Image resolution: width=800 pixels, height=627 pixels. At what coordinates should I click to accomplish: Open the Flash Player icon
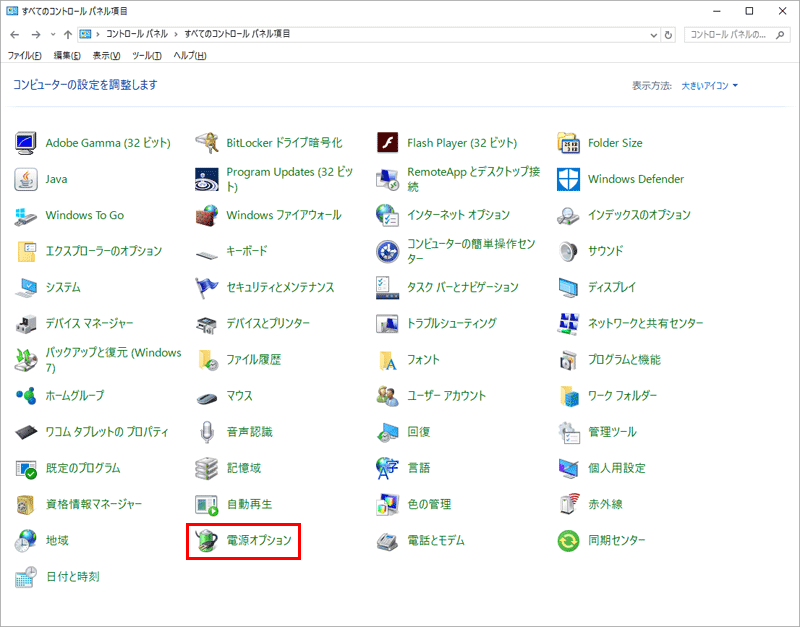pyautogui.click(x=387, y=143)
